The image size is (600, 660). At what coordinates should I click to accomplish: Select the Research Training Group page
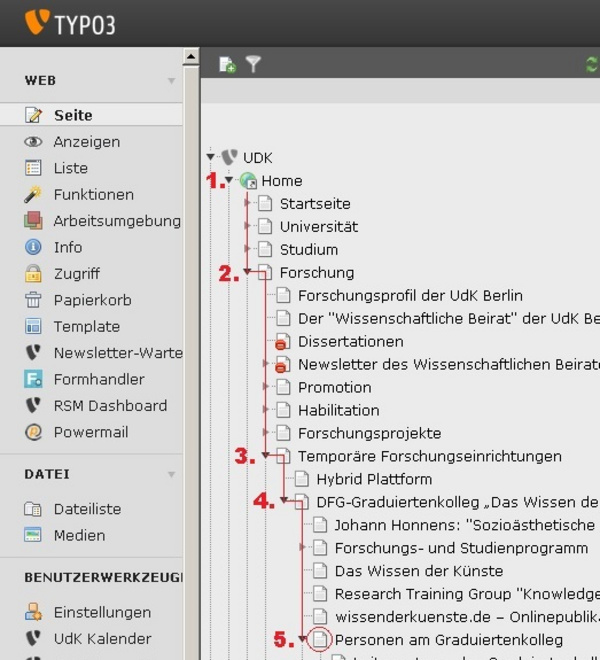coord(467,593)
